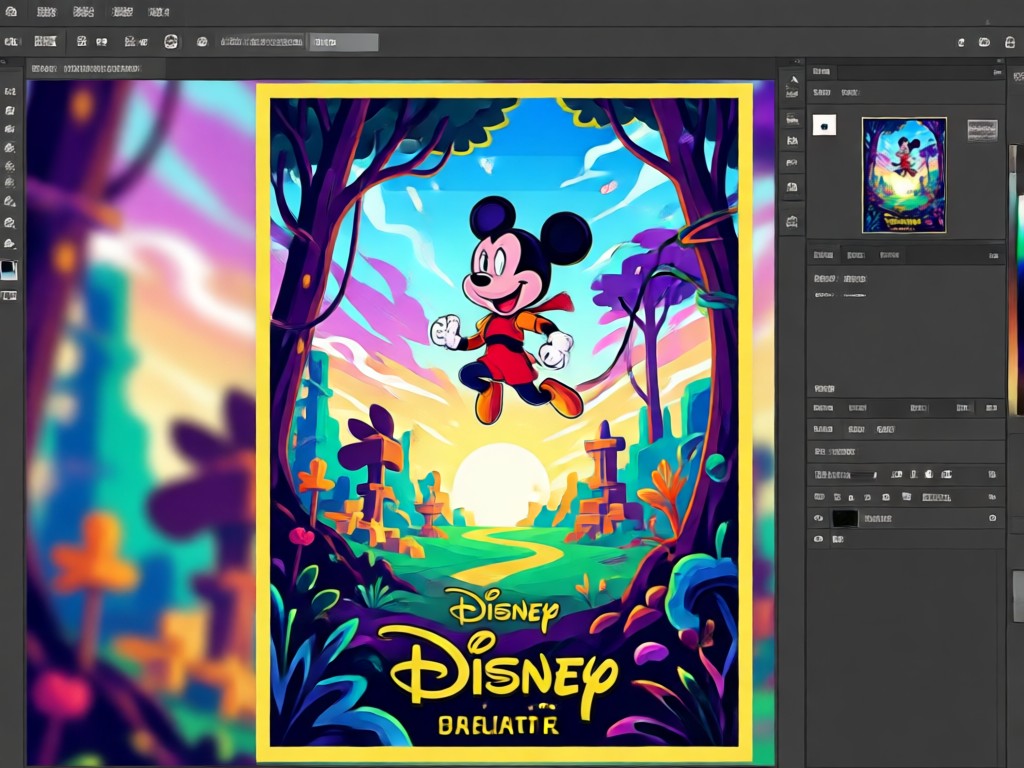Click the vertical scrollbar at the bottom right edge
This screenshot has width=1024, height=768.
click(x=1018, y=596)
